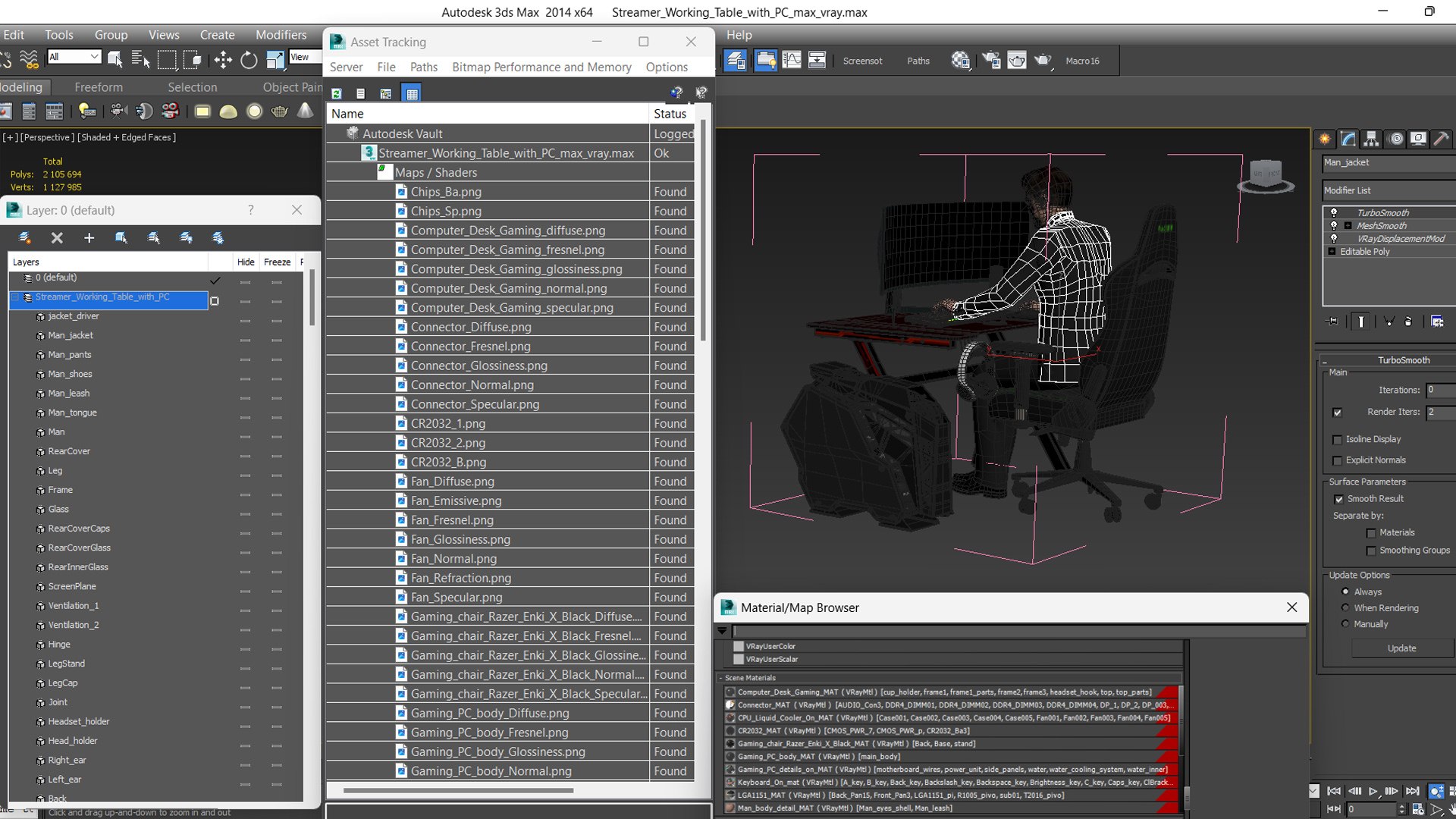Screen dimensions: 1456x819
Task: Click the Asset Tracking vertical scrollbar
Action: [x=703, y=229]
